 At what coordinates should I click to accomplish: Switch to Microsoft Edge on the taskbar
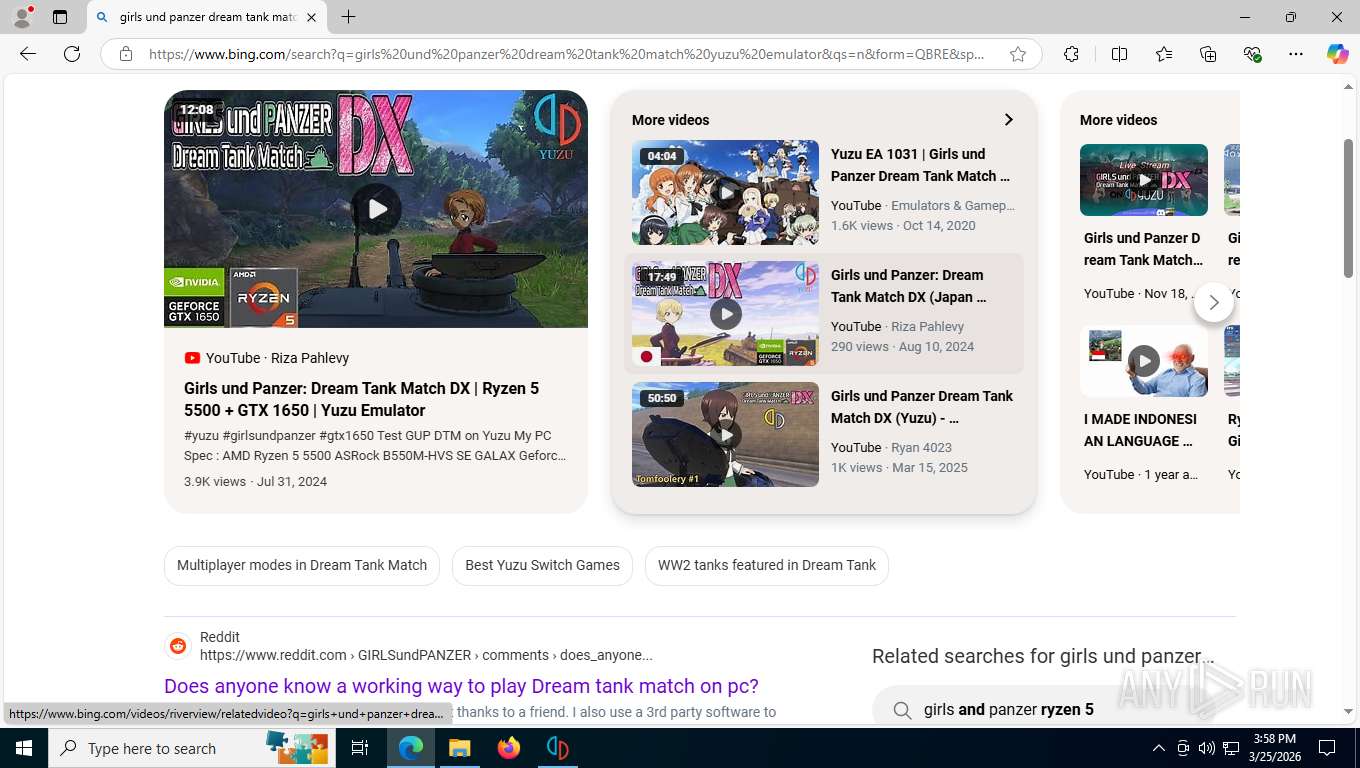[411, 748]
